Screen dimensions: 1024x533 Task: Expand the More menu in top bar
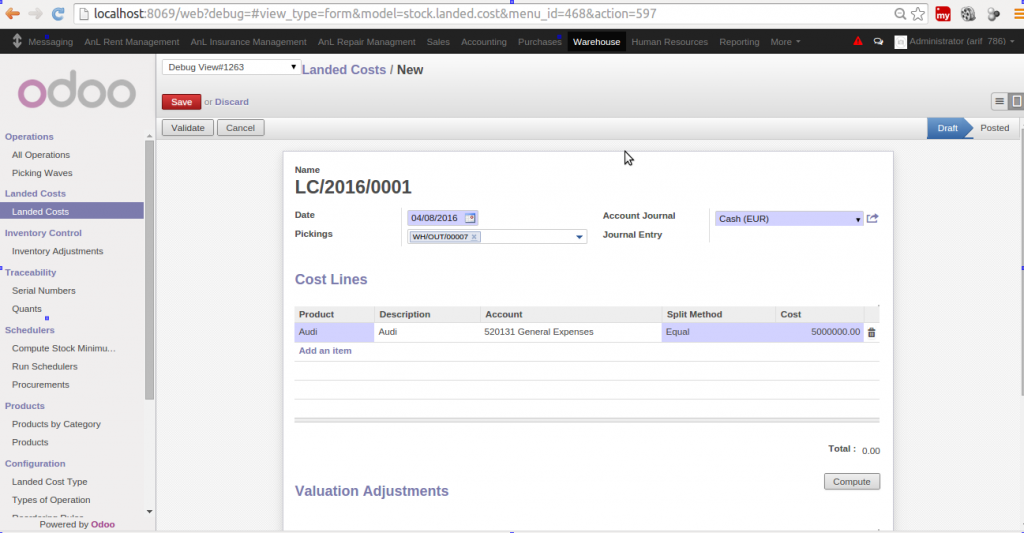point(781,42)
